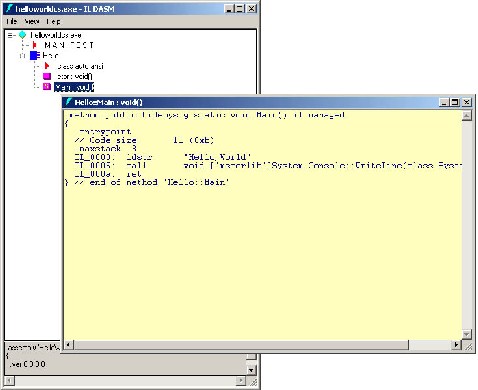
Task: Select the Main : void() tree entry
Action: click(x=74, y=87)
